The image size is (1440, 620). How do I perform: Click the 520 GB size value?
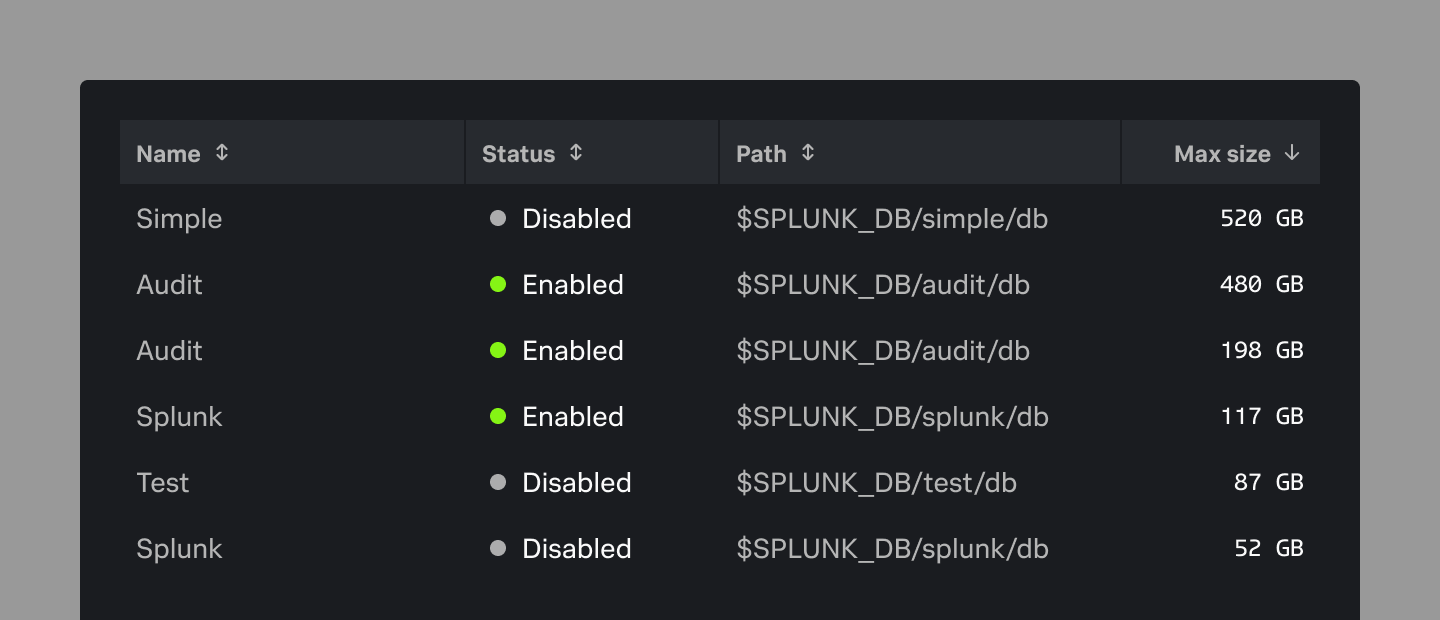(x=1261, y=219)
